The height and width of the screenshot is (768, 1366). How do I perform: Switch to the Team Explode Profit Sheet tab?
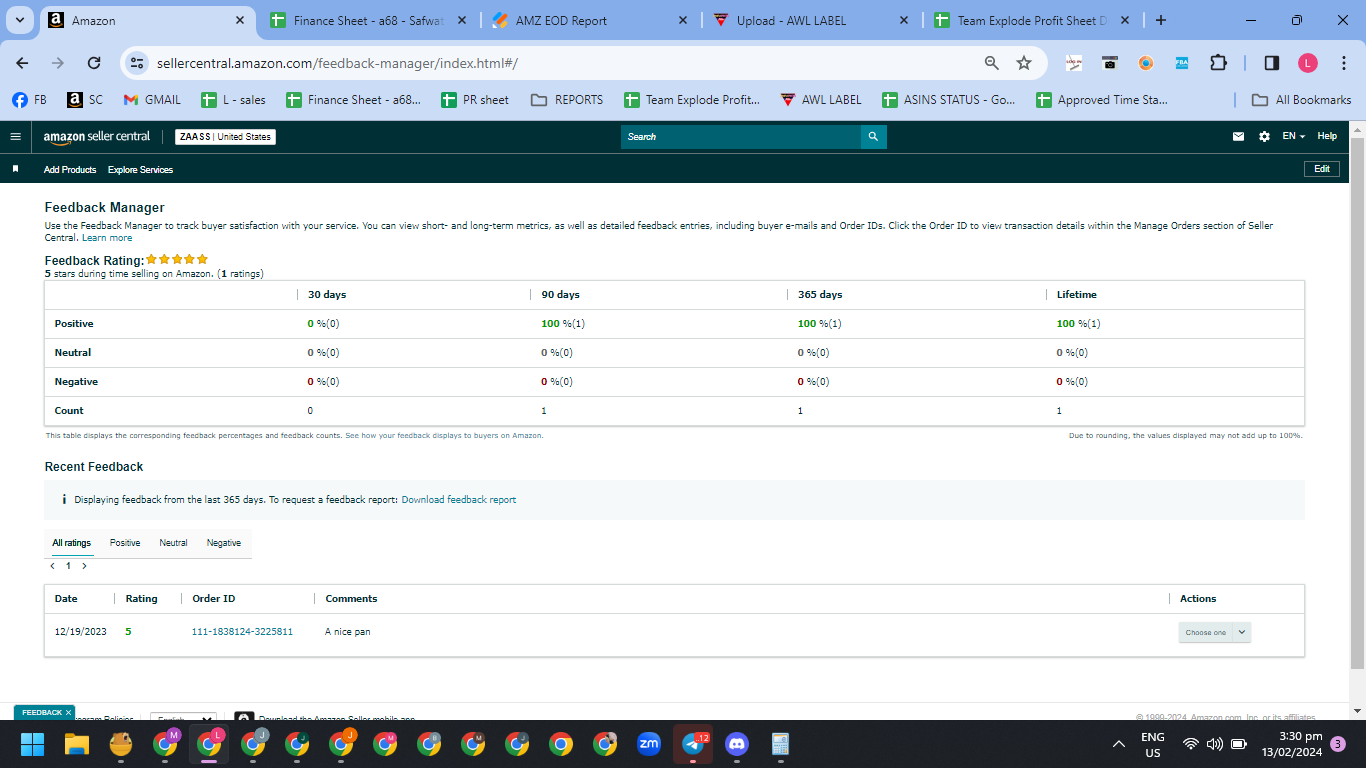(1032, 20)
